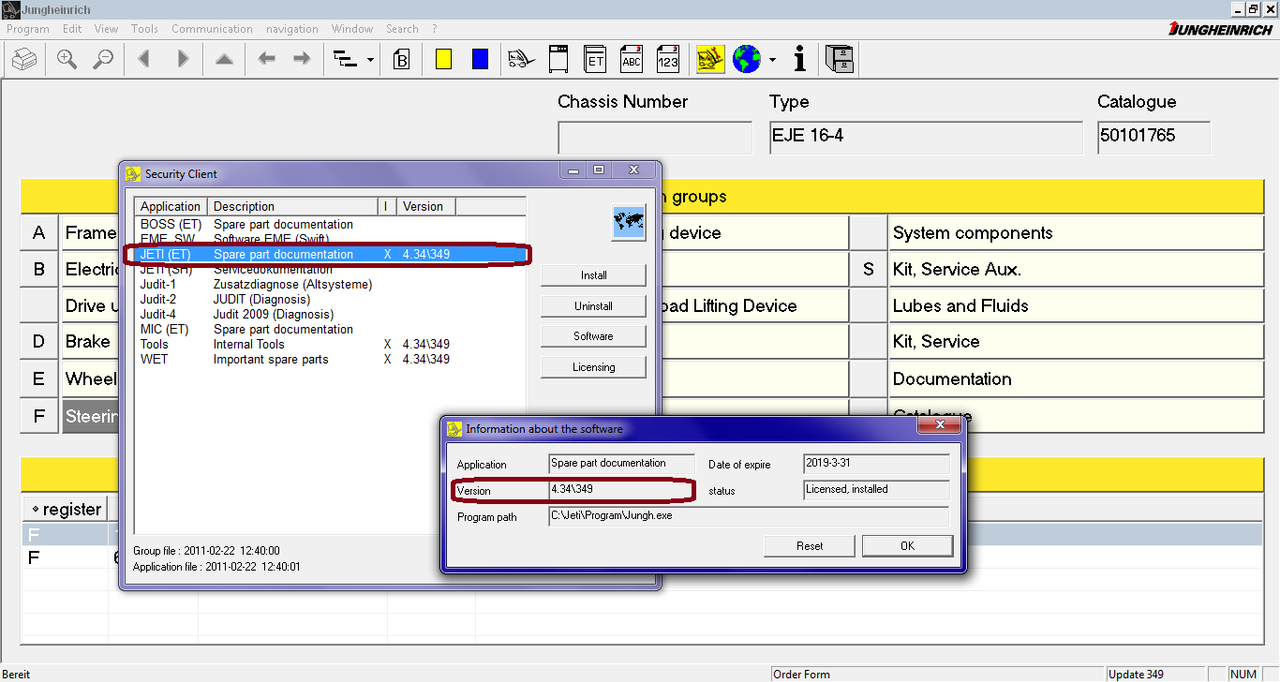
Task: Select the Kit, Service Aux. group
Action: [x=1077, y=269]
